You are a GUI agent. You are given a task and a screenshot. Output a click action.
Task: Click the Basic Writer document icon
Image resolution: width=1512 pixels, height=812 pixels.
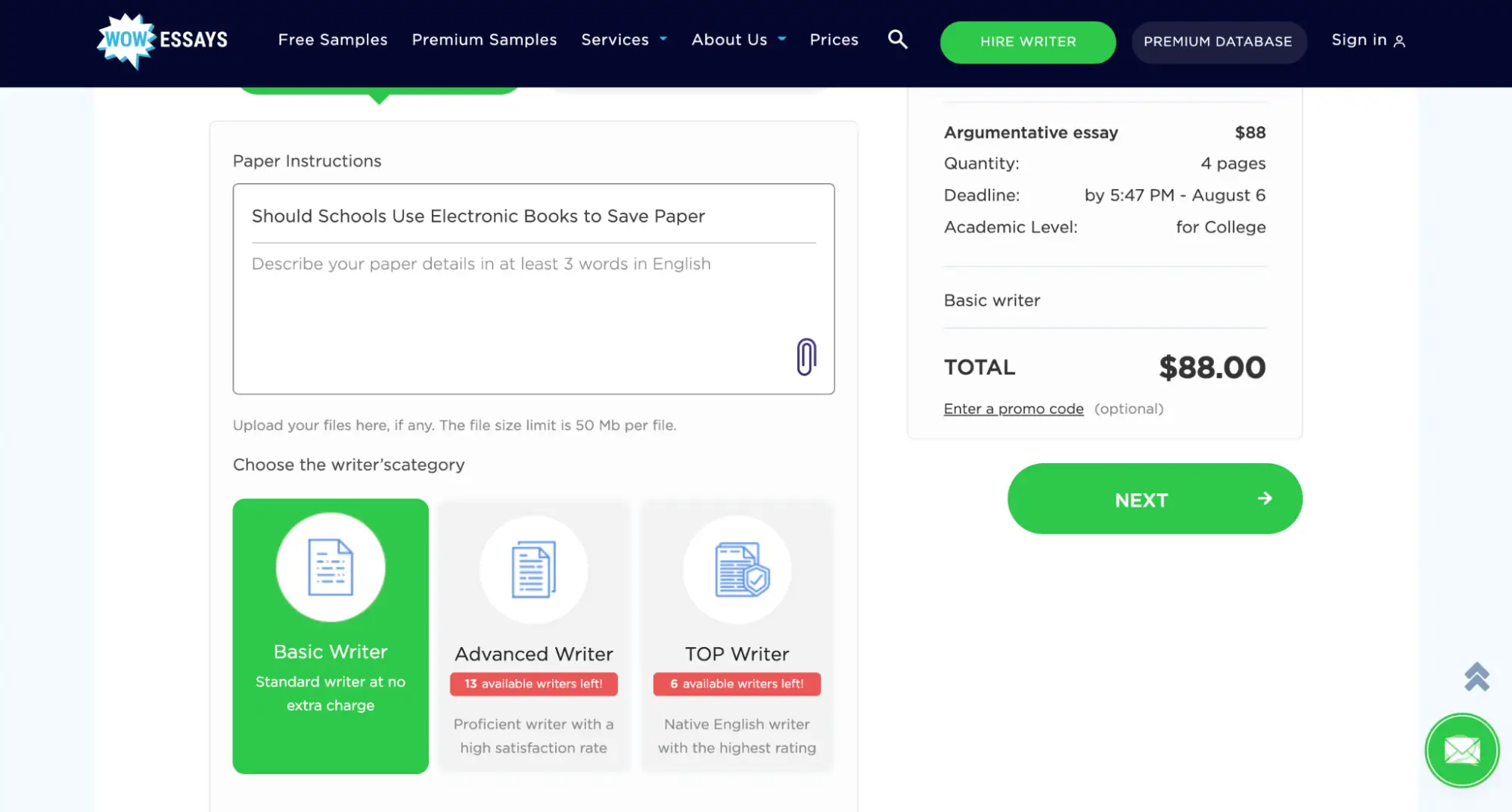tap(331, 568)
